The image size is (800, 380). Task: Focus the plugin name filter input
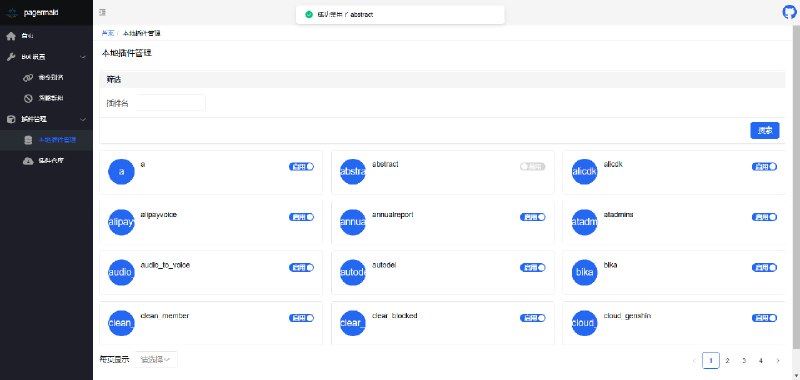point(170,103)
